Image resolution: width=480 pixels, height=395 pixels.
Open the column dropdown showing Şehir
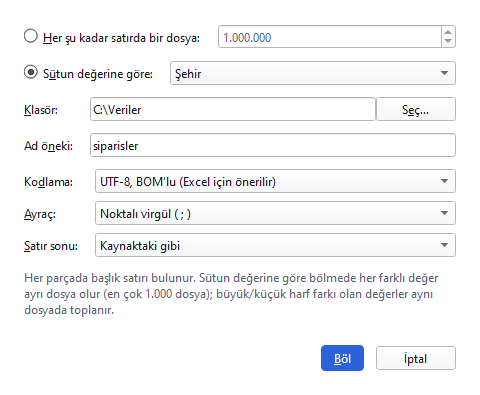[313, 73]
